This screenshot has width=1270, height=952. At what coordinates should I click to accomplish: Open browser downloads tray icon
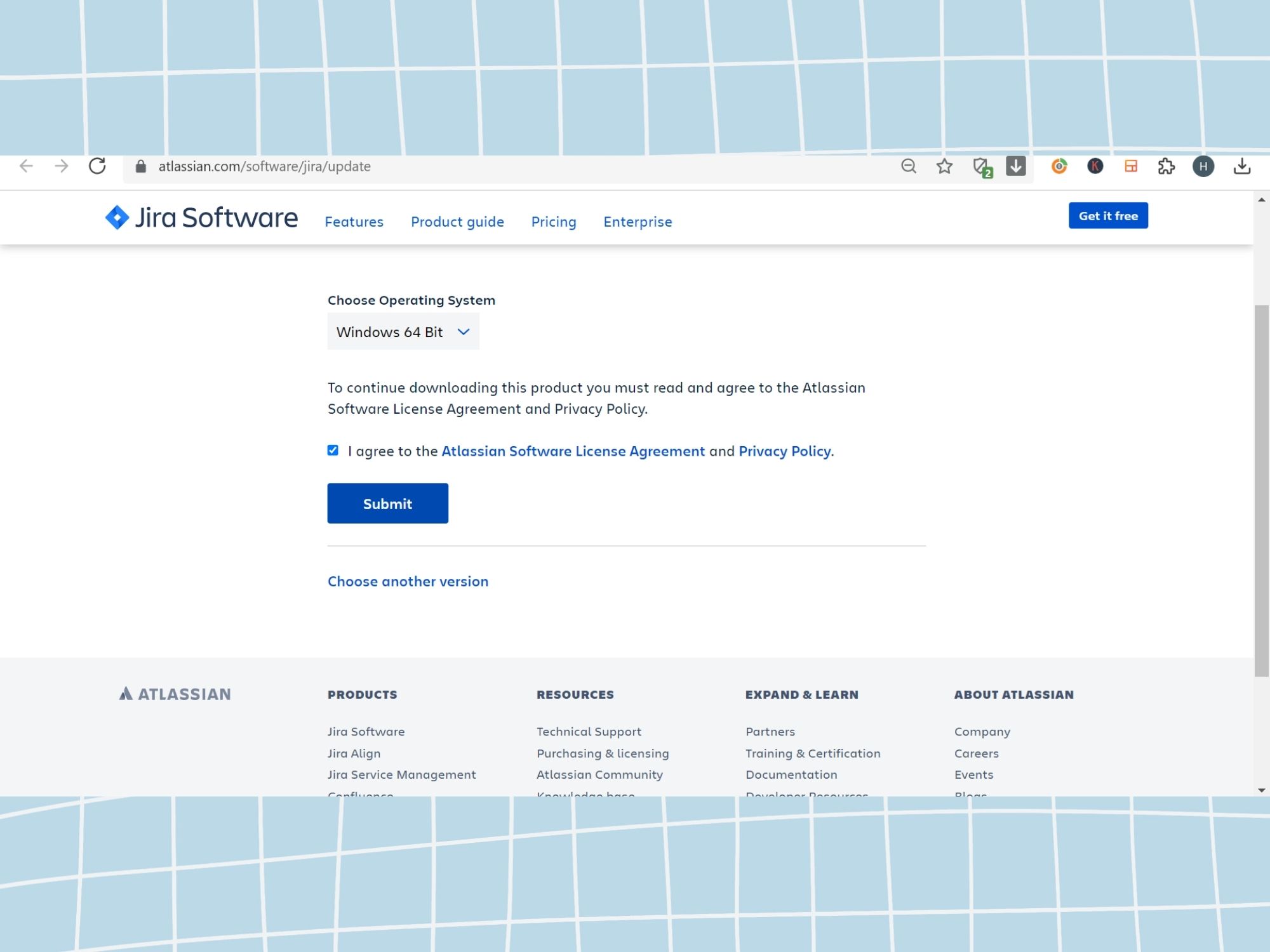[x=1242, y=166]
